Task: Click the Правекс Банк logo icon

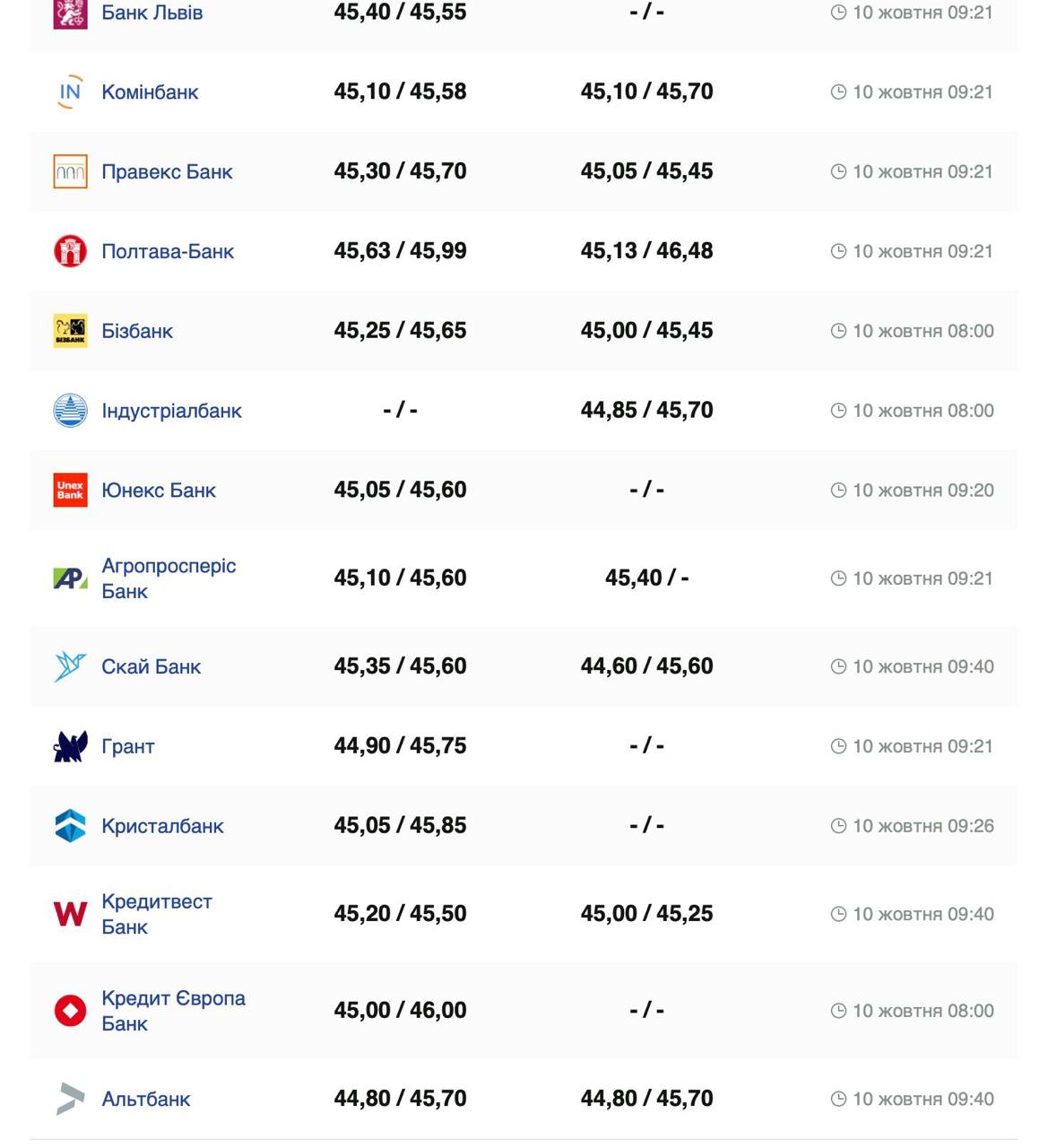Action: click(x=70, y=171)
